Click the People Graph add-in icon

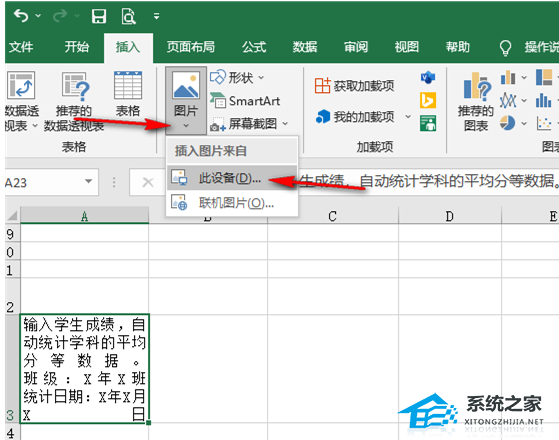coord(428,123)
